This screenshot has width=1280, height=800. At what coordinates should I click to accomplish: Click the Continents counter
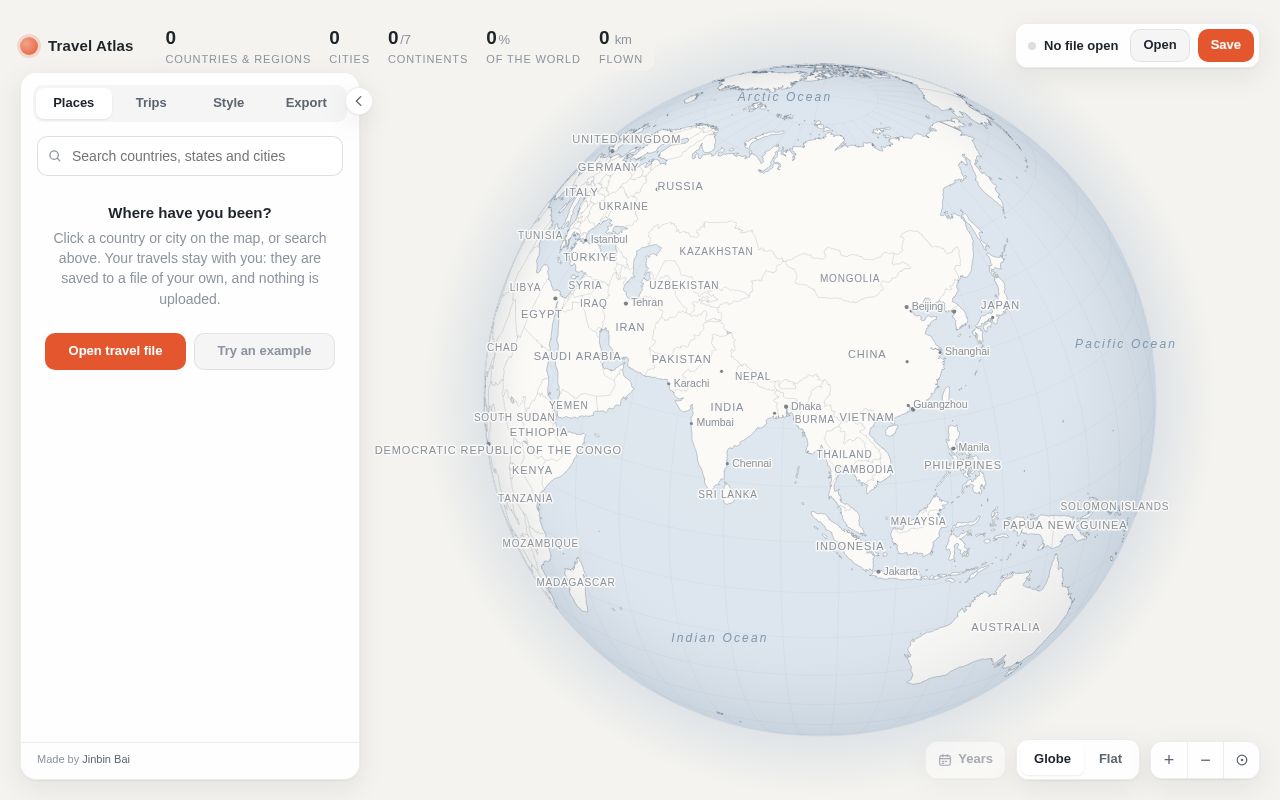click(428, 47)
